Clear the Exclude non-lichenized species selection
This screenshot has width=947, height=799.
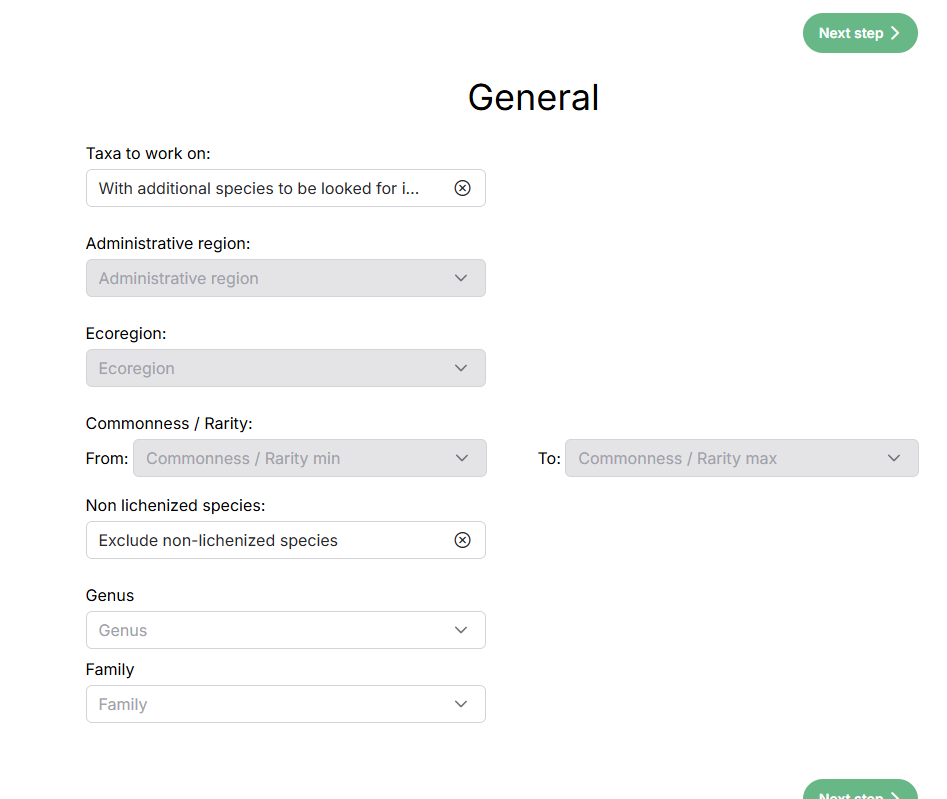coord(462,540)
